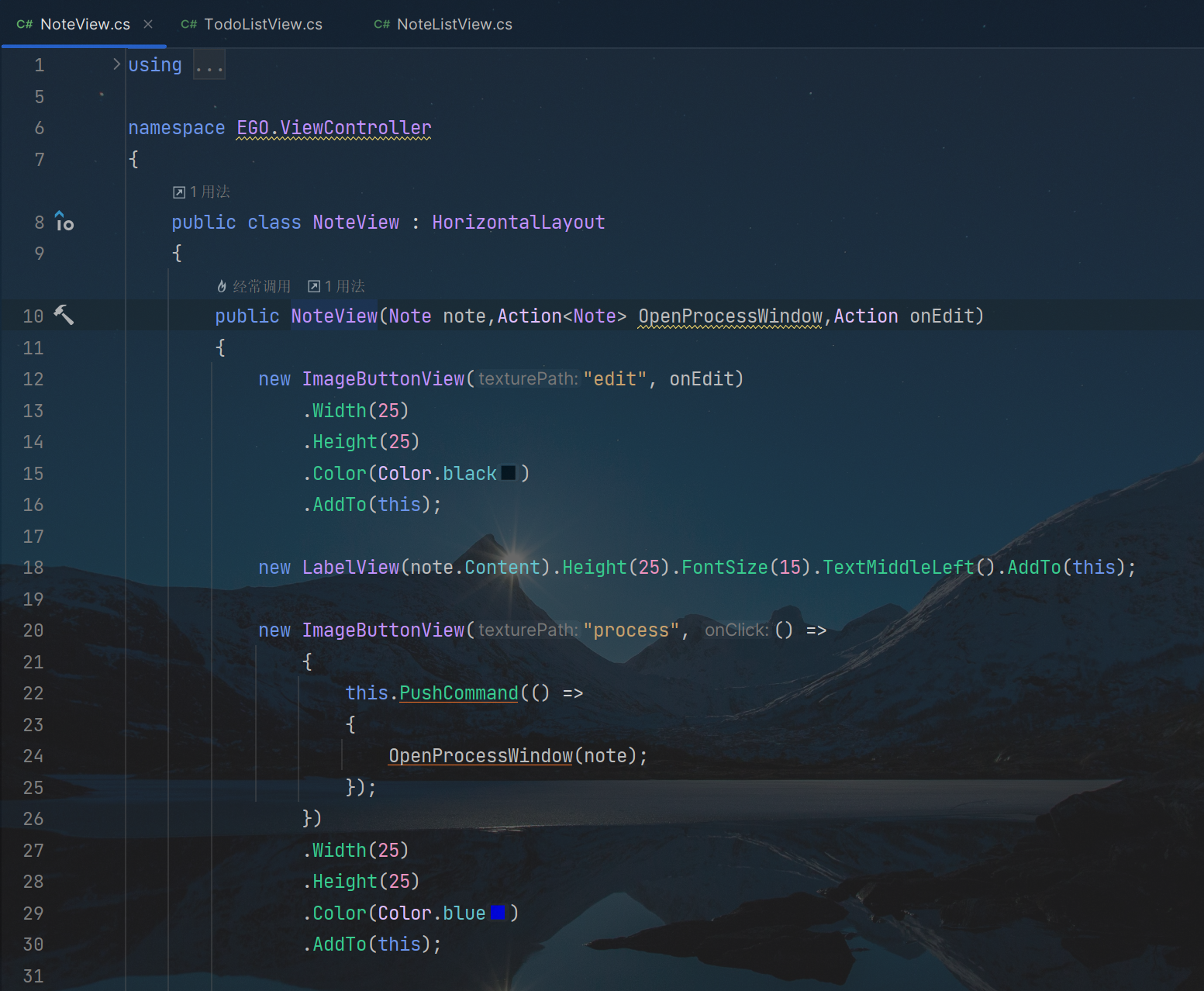Click the "process" string literal
The height and width of the screenshot is (991, 1204).
pyautogui.click(x=631, y=630)
